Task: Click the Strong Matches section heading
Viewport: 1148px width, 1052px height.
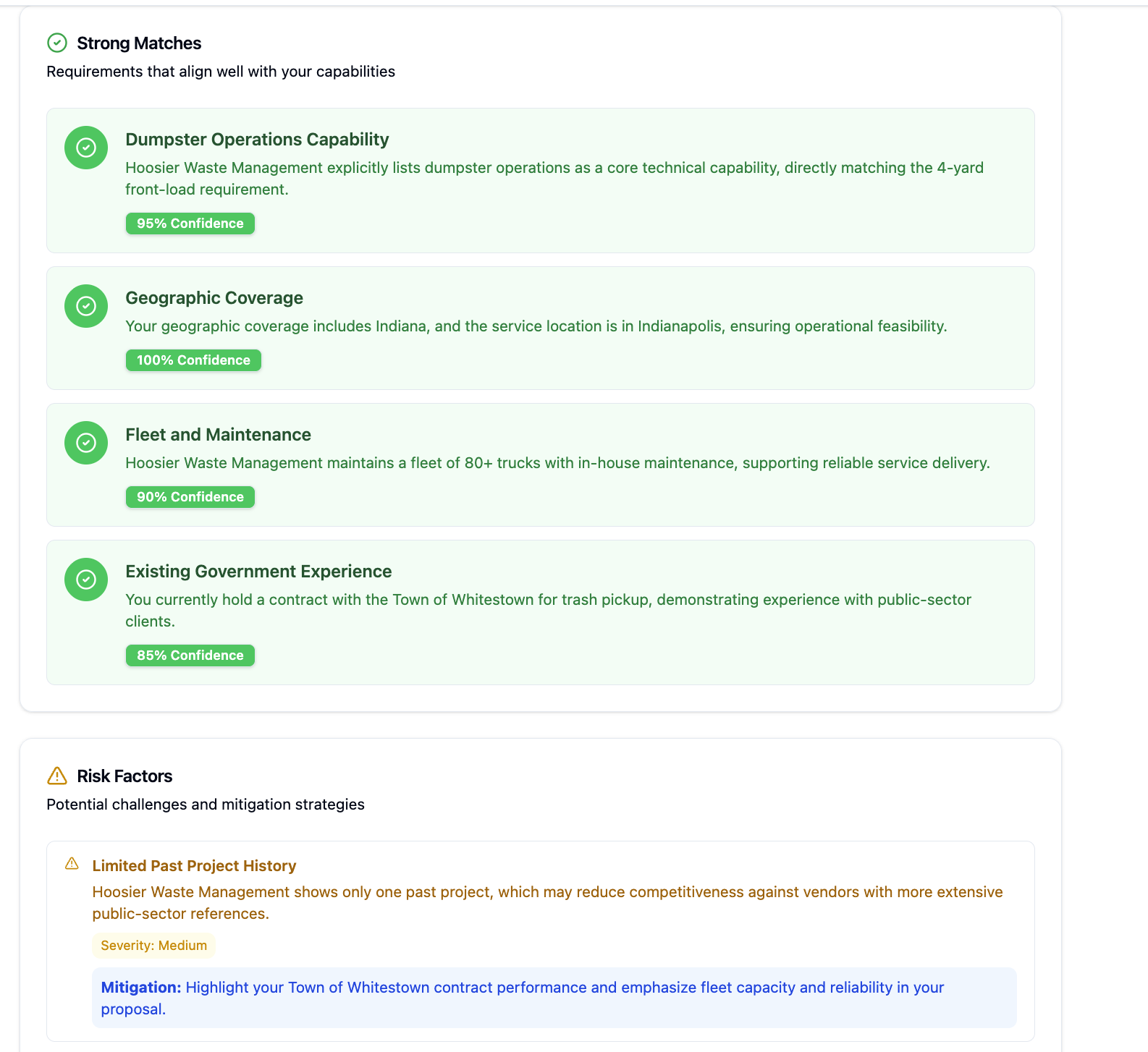Action: (139, 43)
